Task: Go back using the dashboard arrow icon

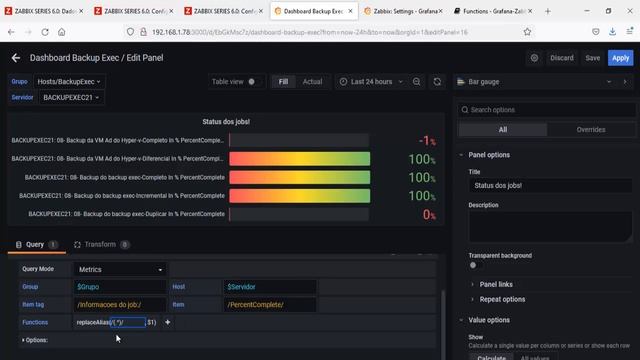Action: coord(16,58)
